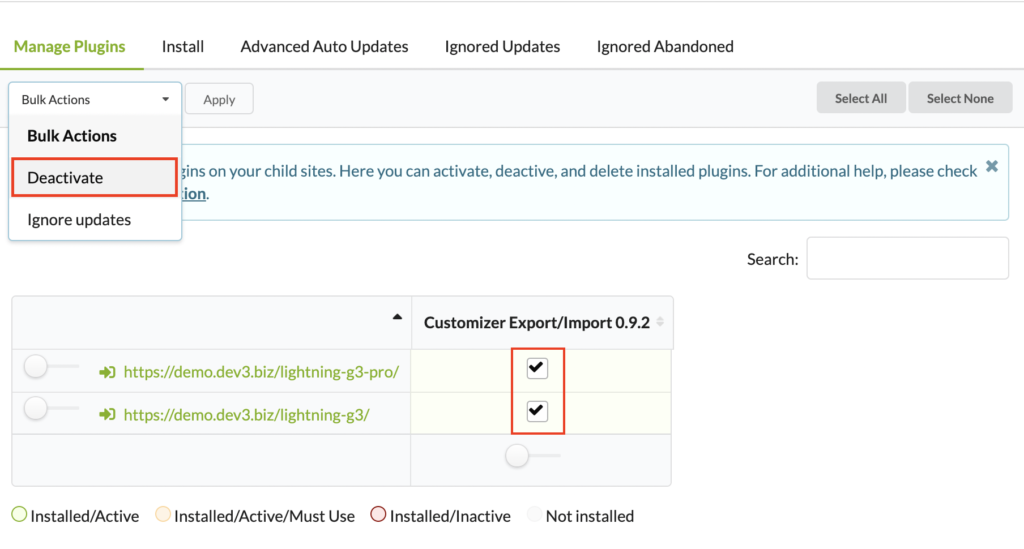Click login icon beside lightning-g3 site
The image size is (1024, 549).
coord(107,414)
